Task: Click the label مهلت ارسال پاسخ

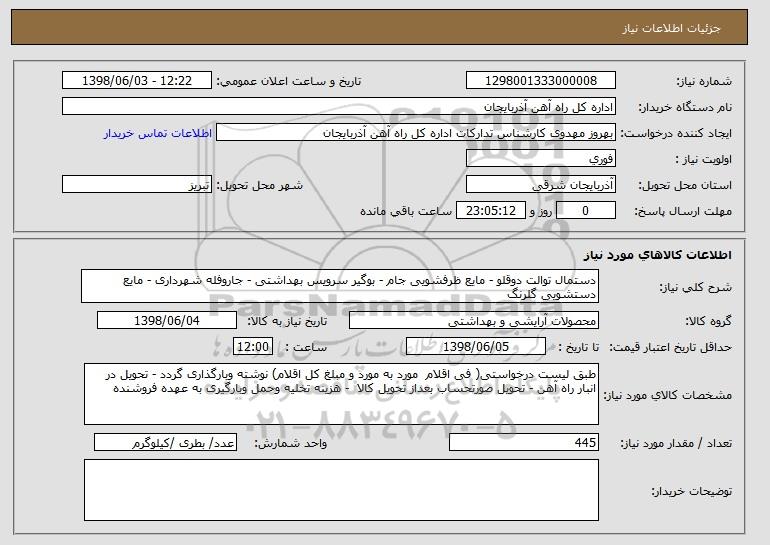Action: [x=683, y=211]
